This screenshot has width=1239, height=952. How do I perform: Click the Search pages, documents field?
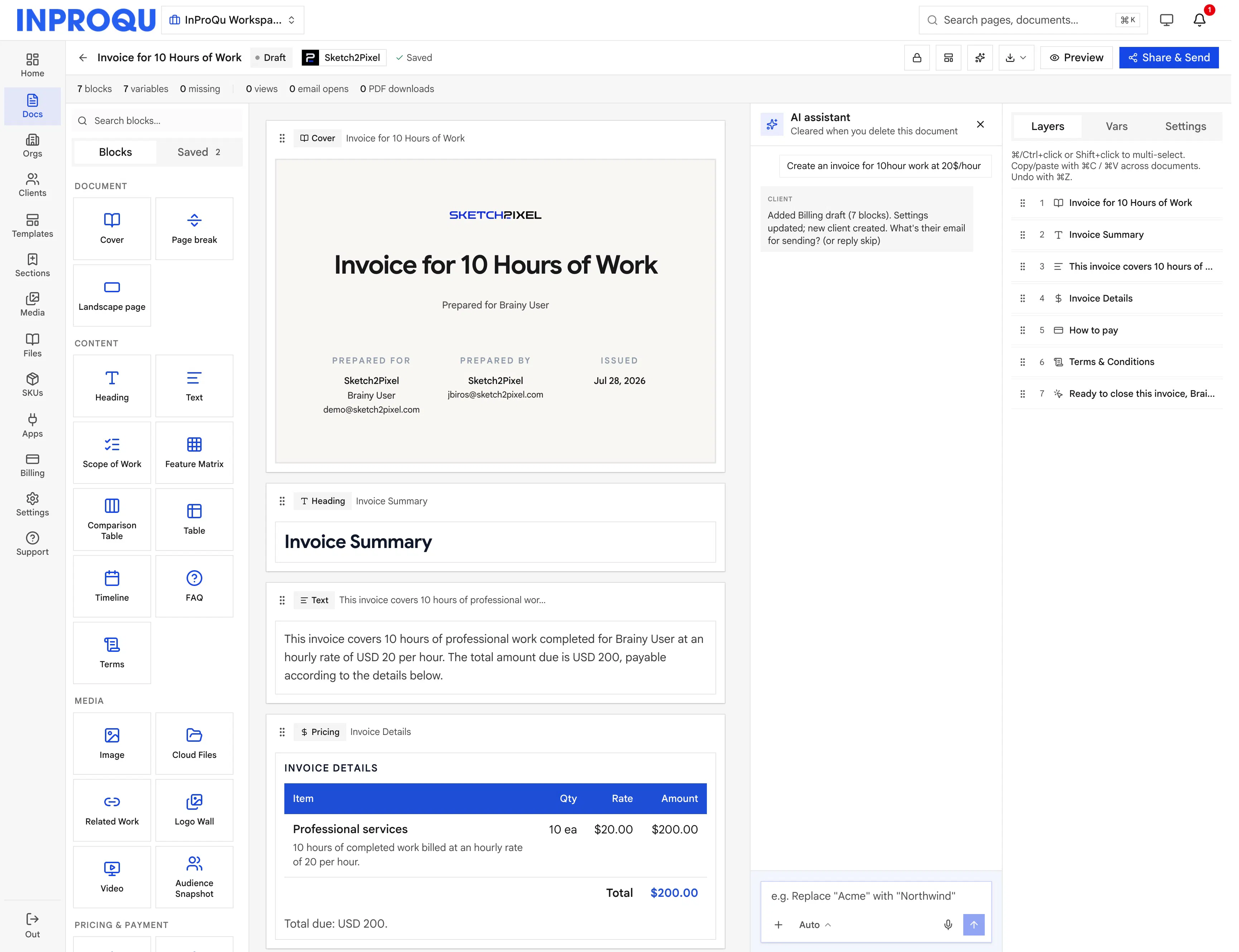pyautogui.click(x=1033, y=20)
